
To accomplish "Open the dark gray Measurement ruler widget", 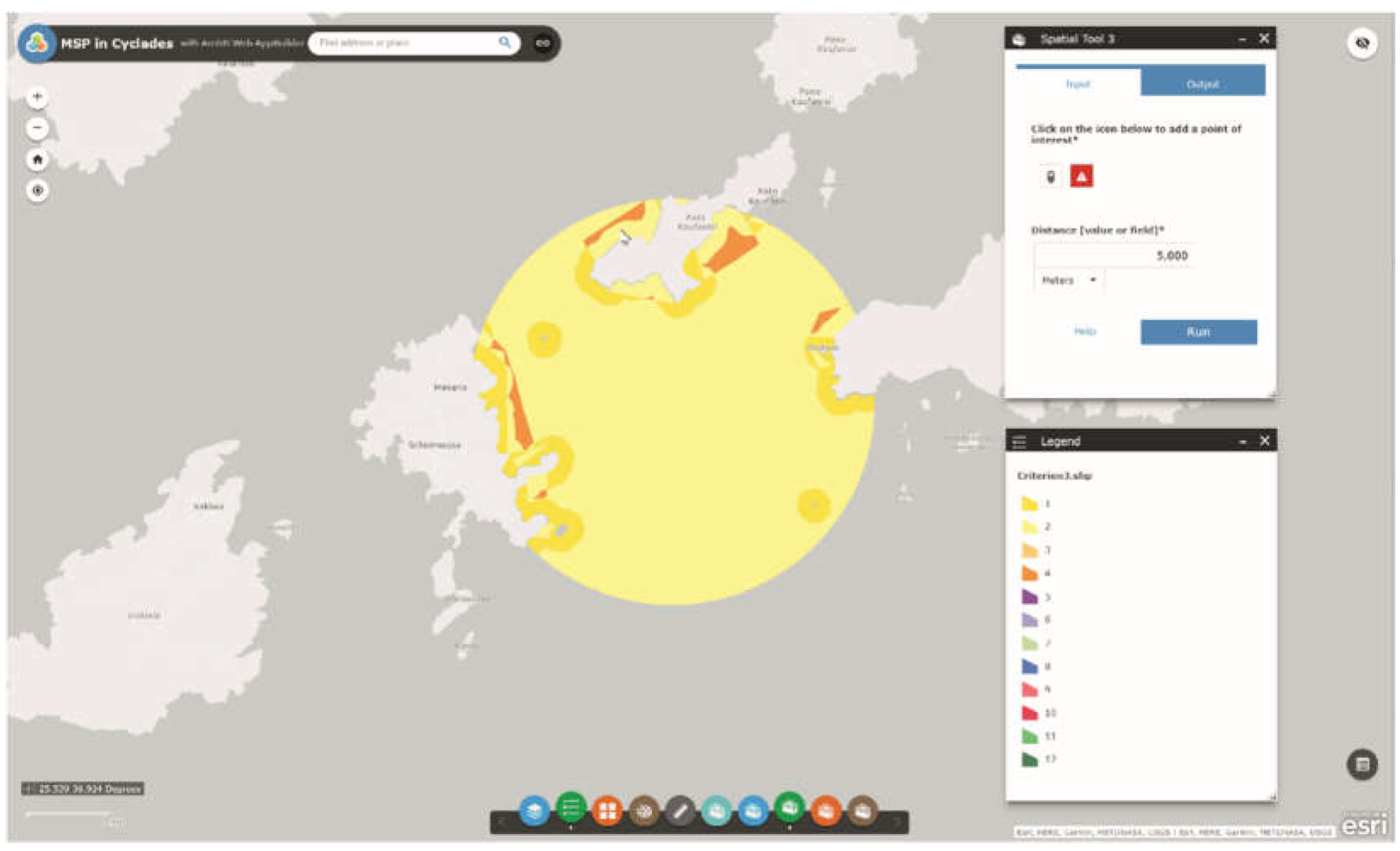I will point(680,811).
